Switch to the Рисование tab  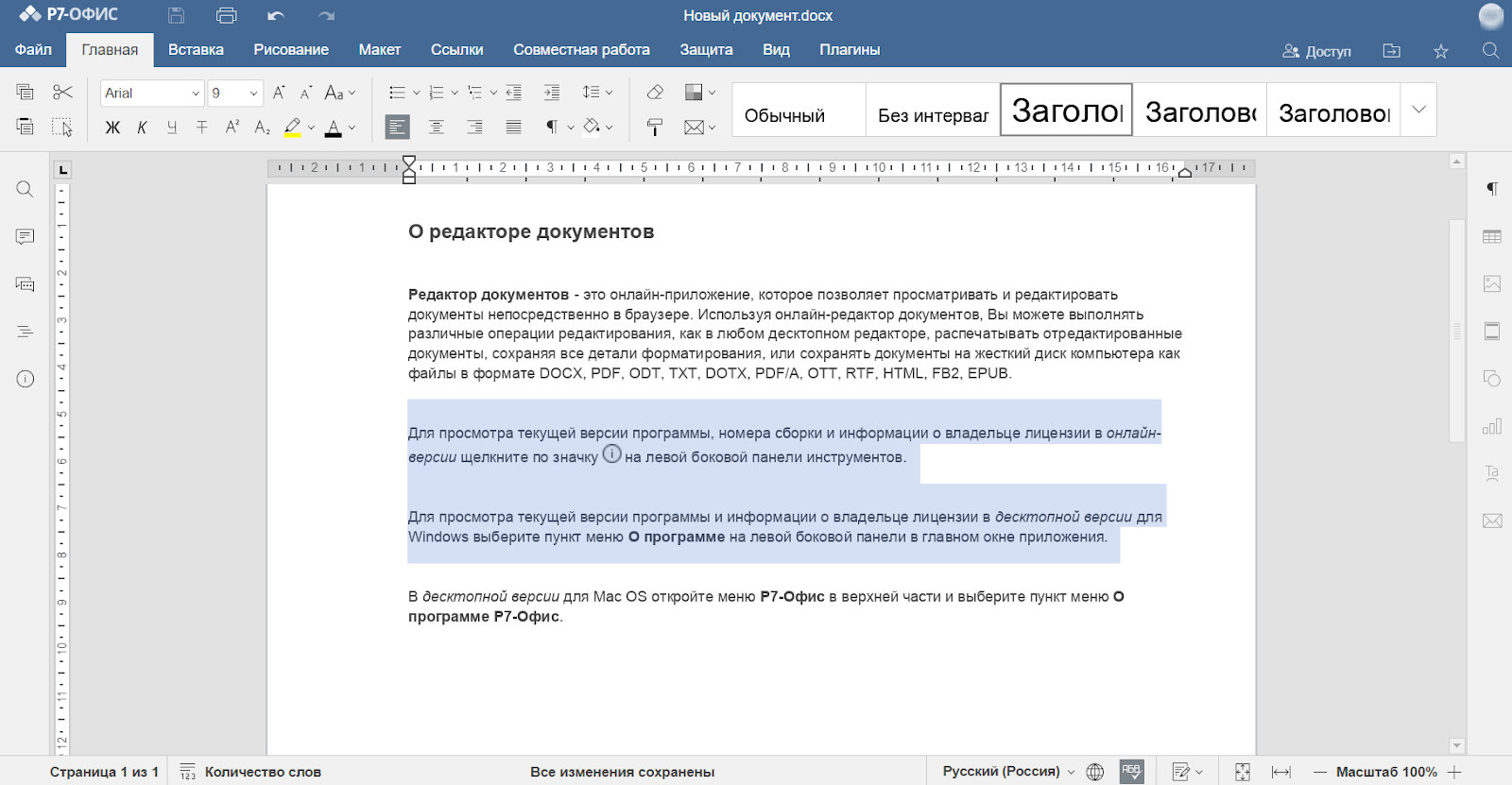(291, 49)
